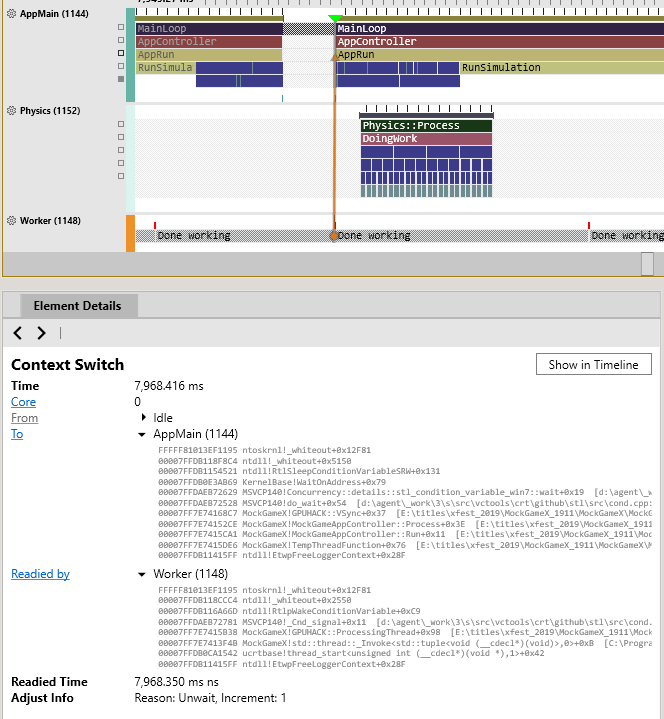Click the green triangle time marker

click(335, 18)
